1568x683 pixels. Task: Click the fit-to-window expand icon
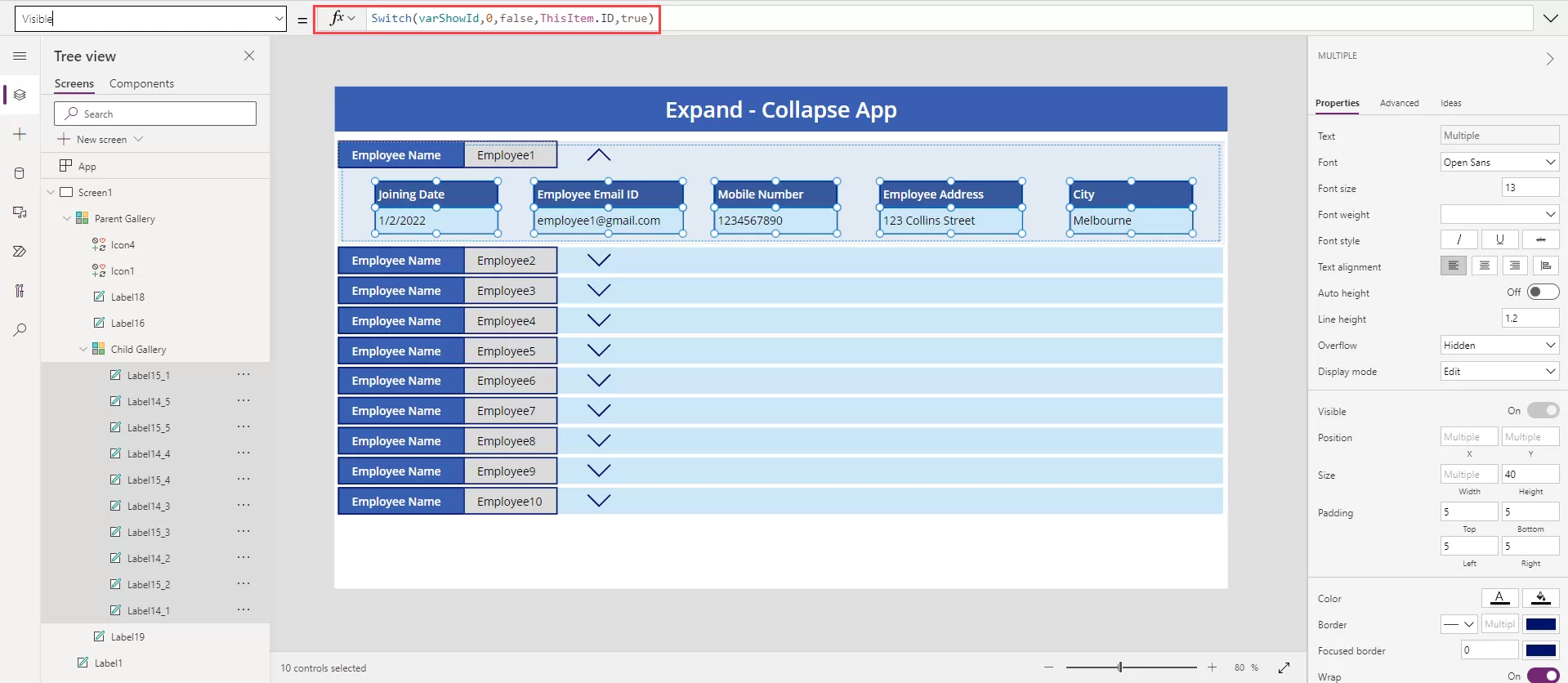pos(1284,667)
